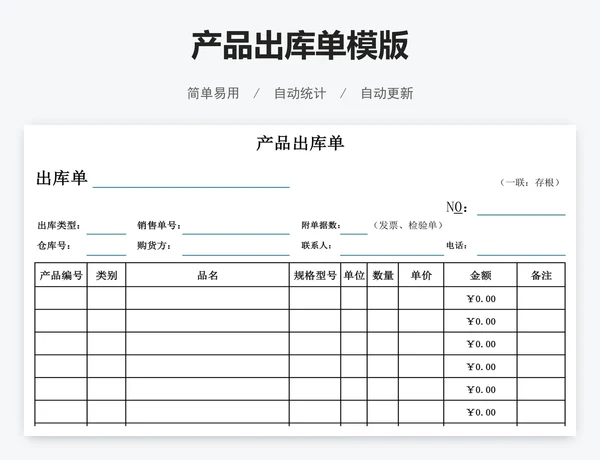Click the 购货方: label
The height and width of the screenshot is (460, 600).
154,246
